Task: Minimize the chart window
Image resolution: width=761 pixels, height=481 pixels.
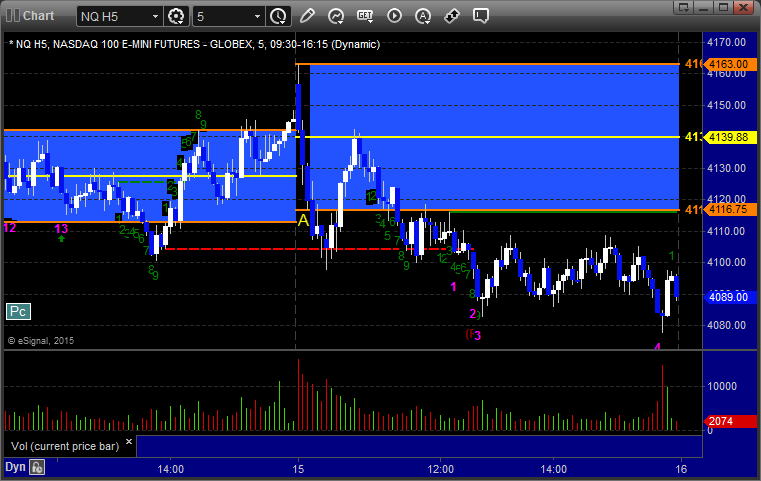Action: 704,7
